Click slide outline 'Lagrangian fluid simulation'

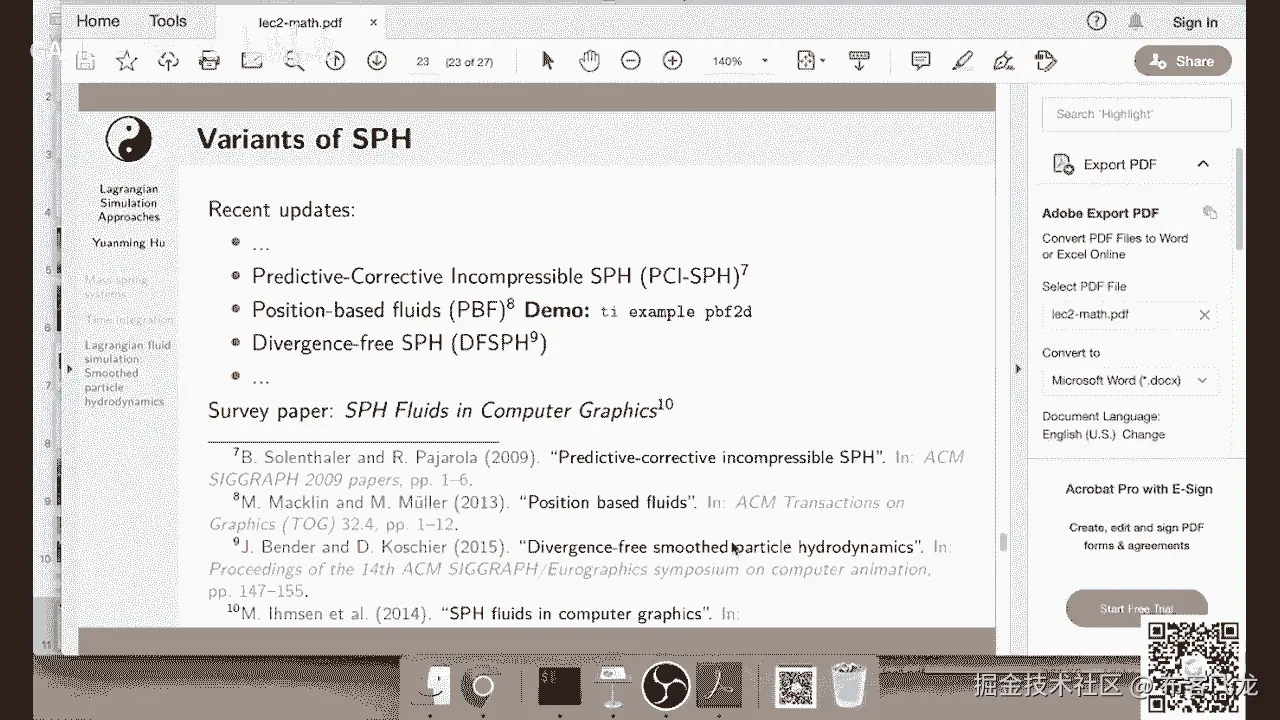pyautogui.click(x=127, y=352)
